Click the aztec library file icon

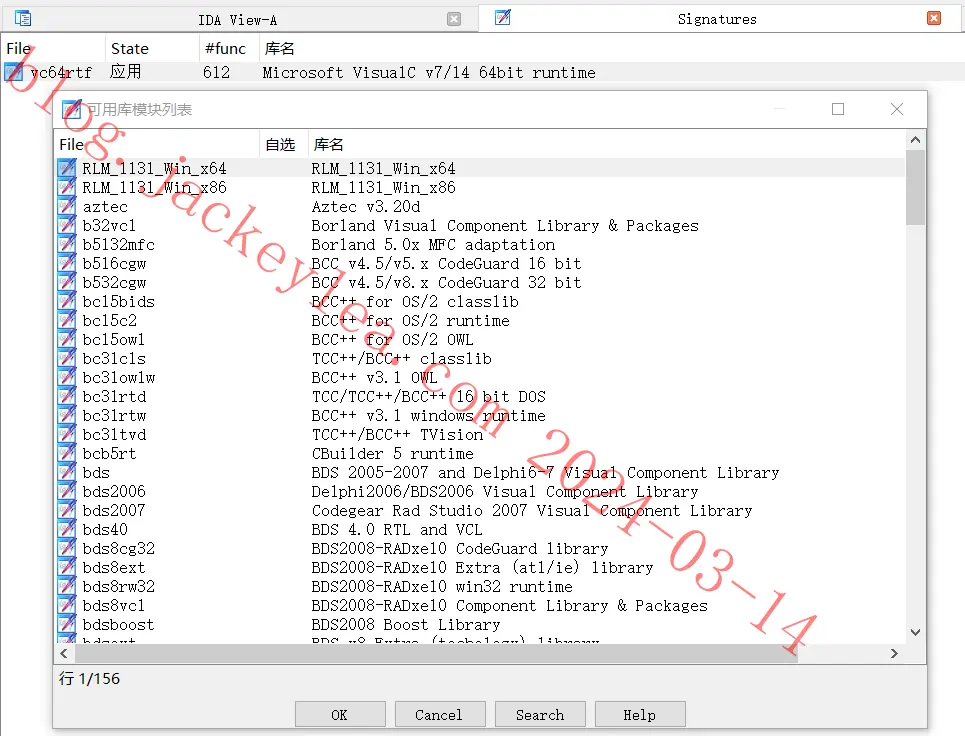point(67,206)
